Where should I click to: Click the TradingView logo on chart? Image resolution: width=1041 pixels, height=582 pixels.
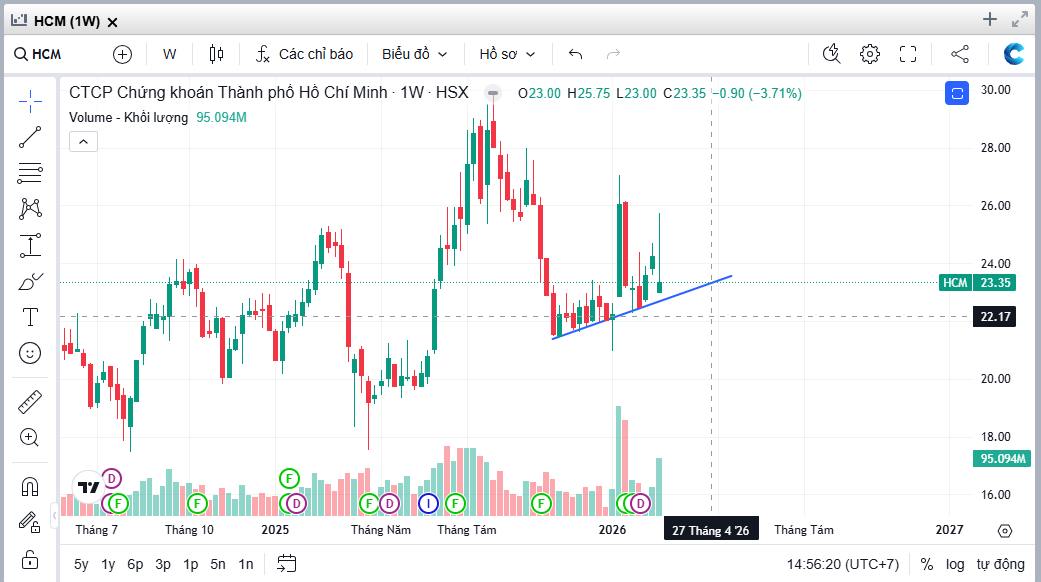coord(88,487)
